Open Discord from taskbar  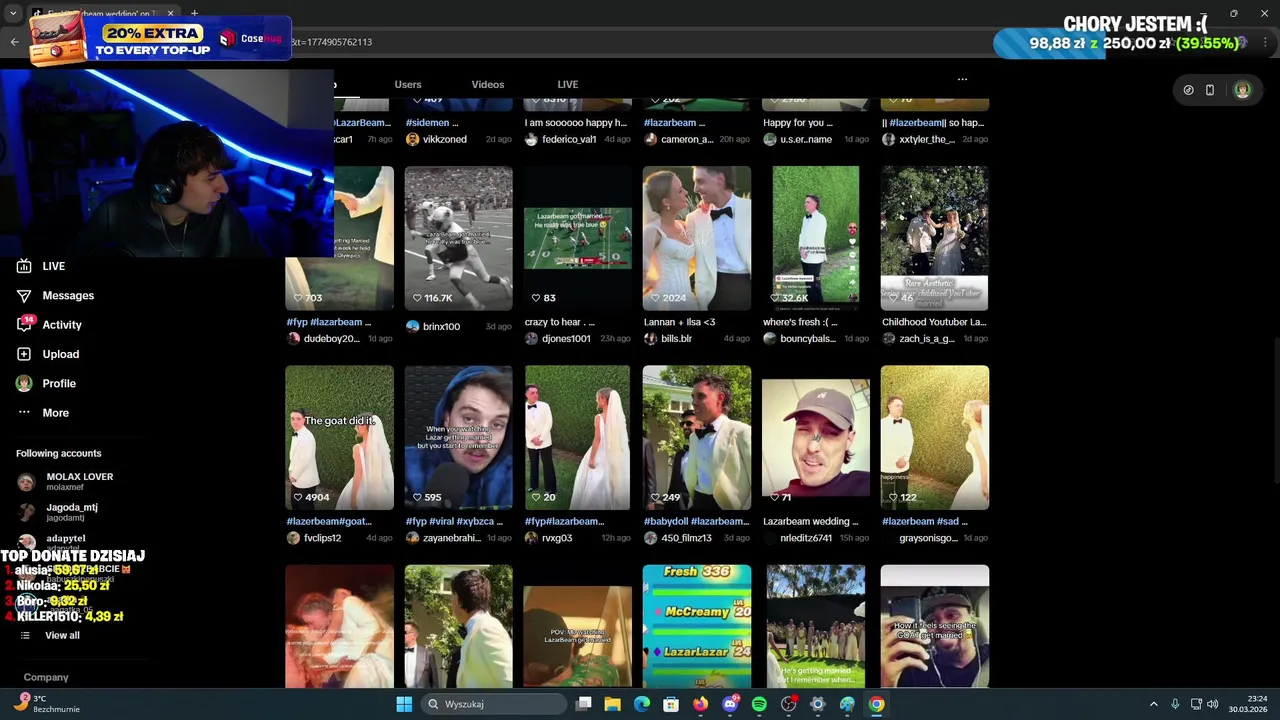pos(730,704)
